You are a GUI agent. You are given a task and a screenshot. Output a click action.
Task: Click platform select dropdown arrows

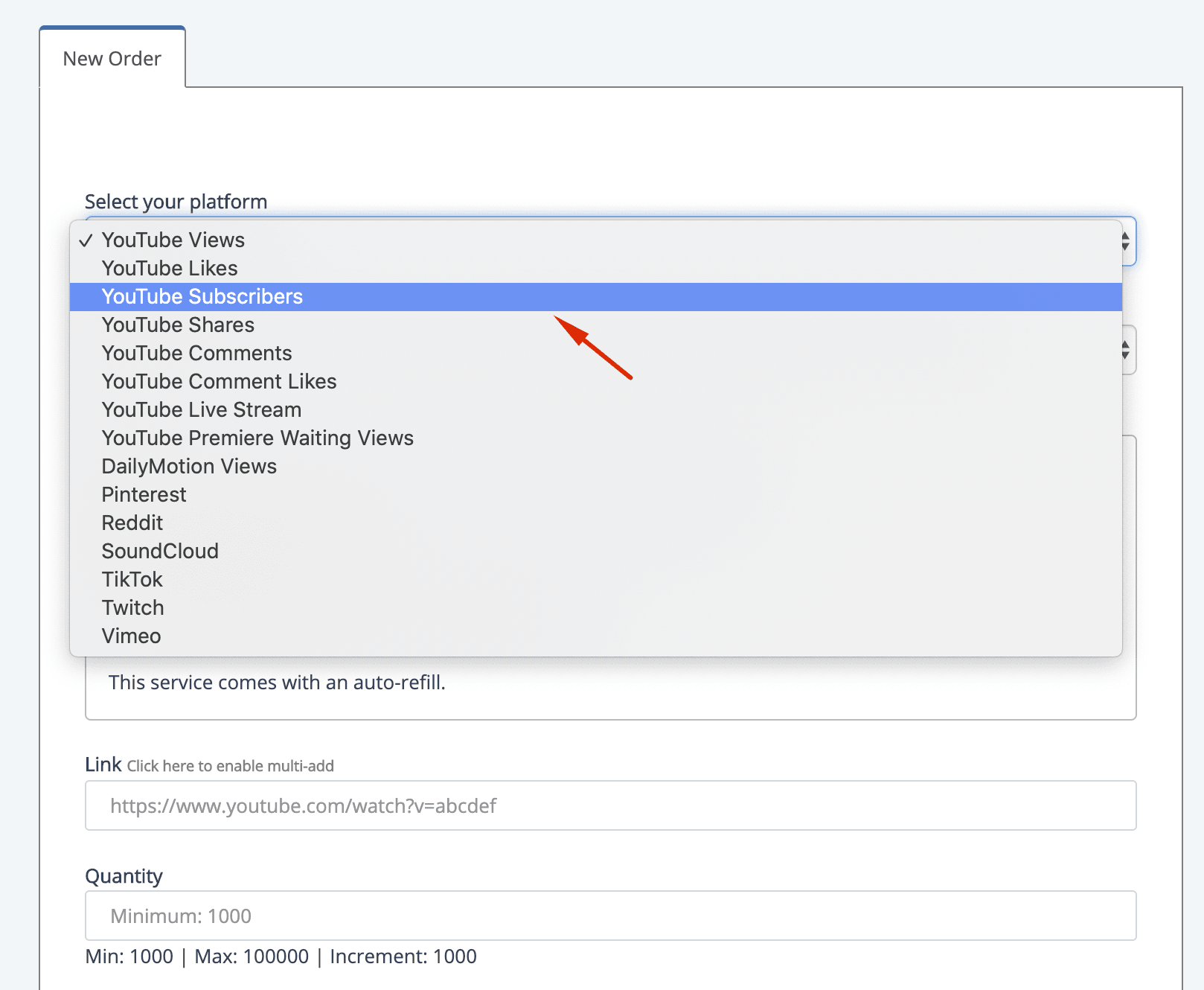coord(1126,241)
